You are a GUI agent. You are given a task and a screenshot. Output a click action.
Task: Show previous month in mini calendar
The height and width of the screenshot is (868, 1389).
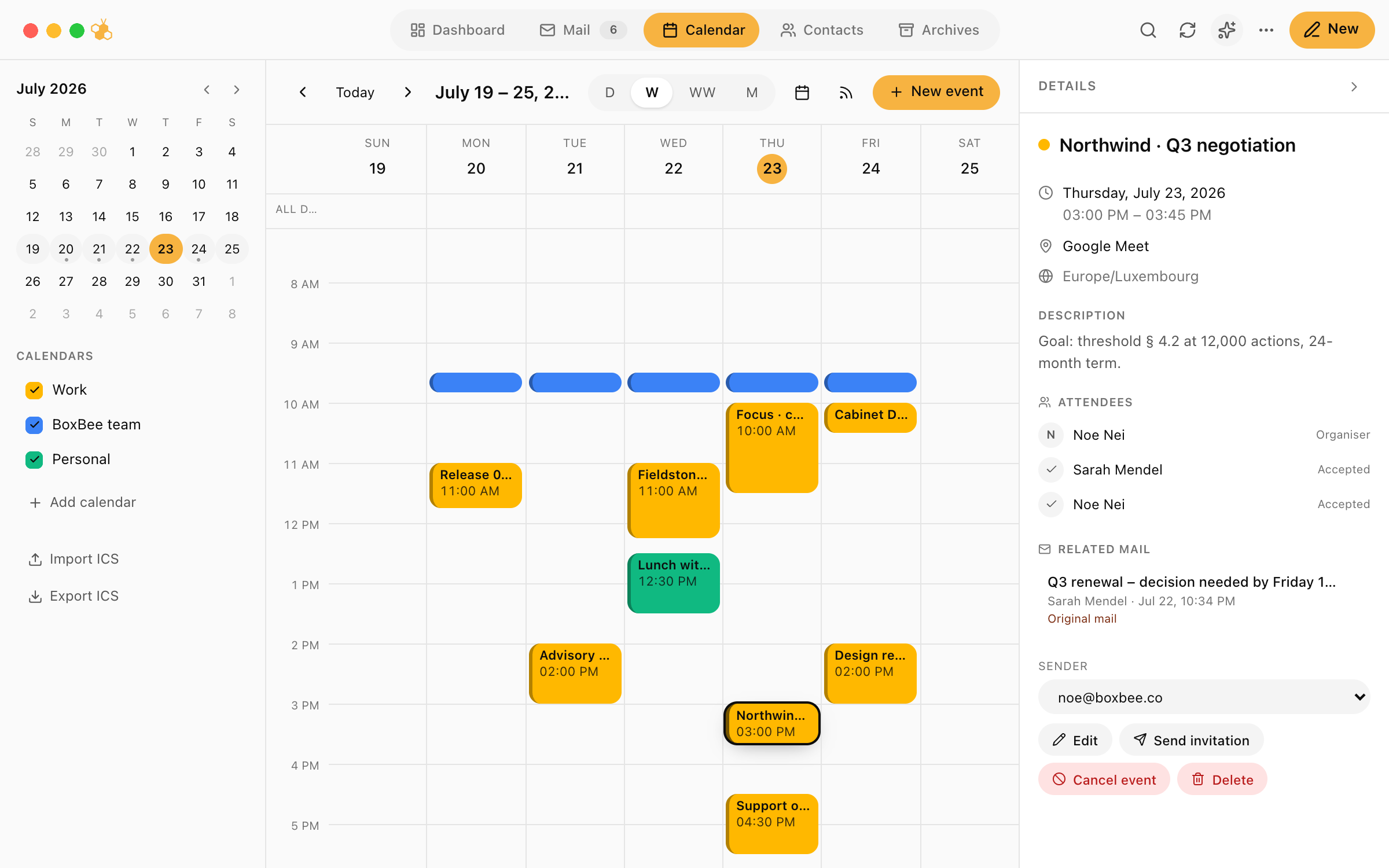pyautogui.click(x=207, y=90)
